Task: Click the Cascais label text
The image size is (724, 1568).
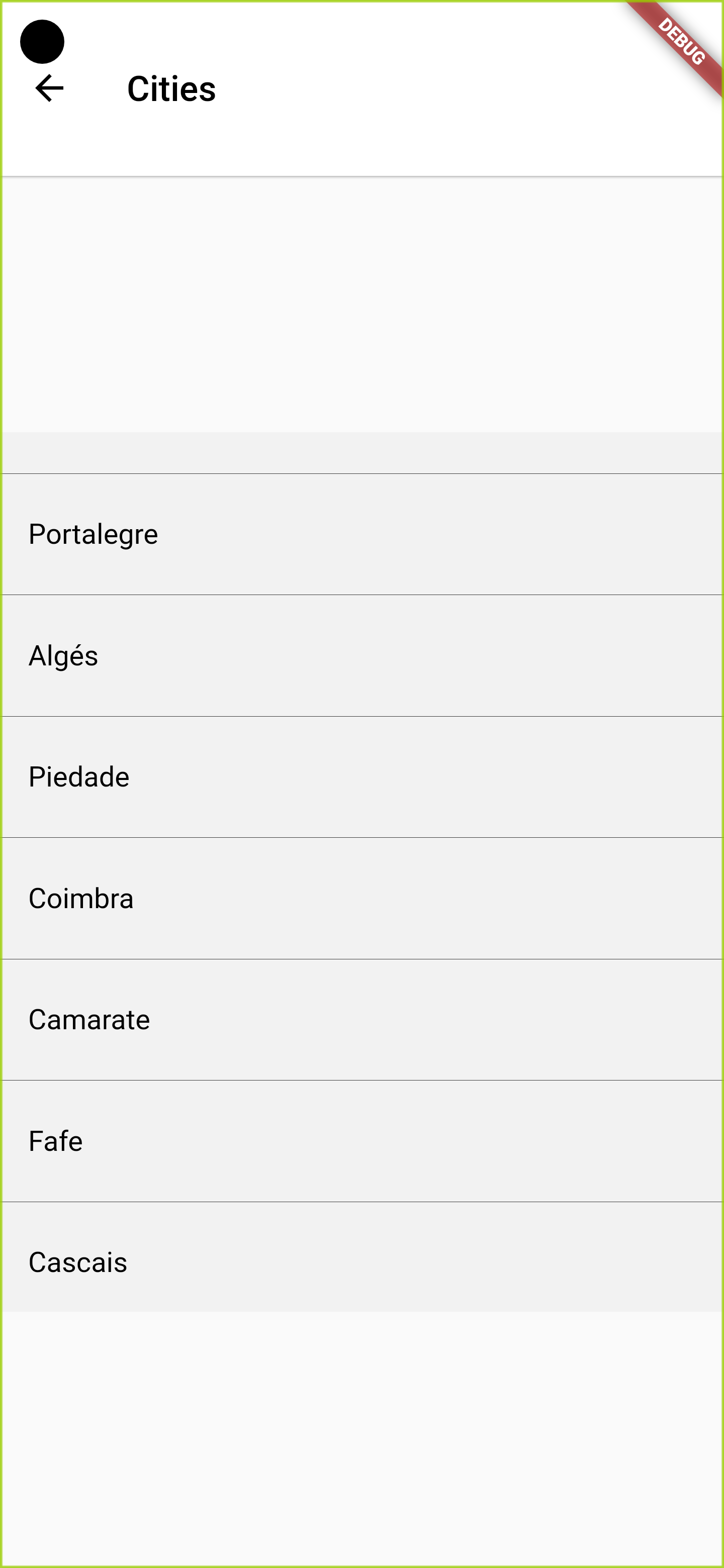Action: [78, 1262]
